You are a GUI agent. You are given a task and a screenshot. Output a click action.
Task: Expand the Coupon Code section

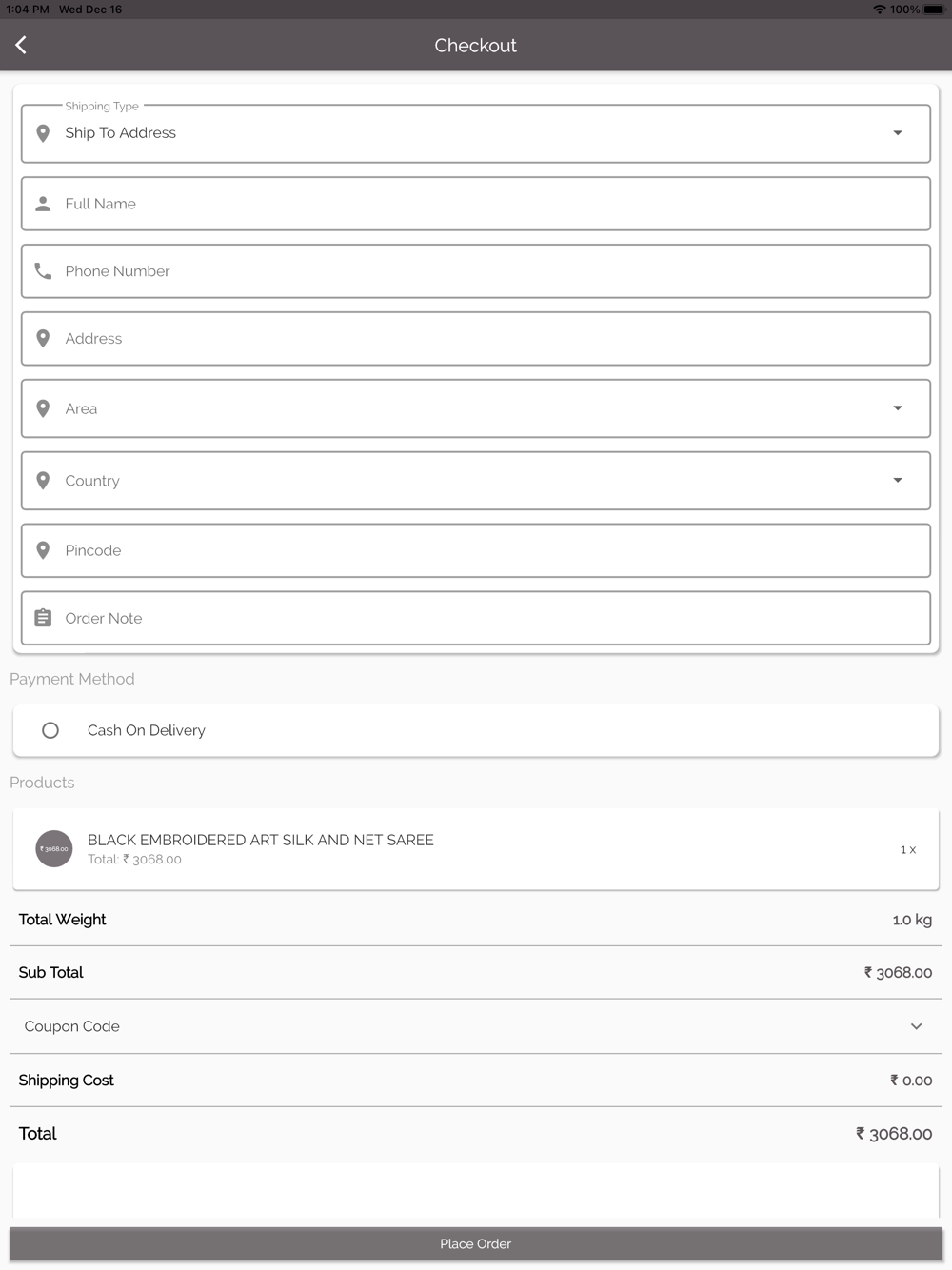click(916, 1026)
